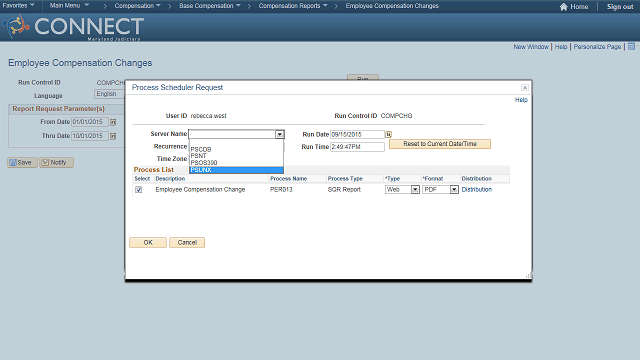Click the Process Name column header

pos(289,179)
